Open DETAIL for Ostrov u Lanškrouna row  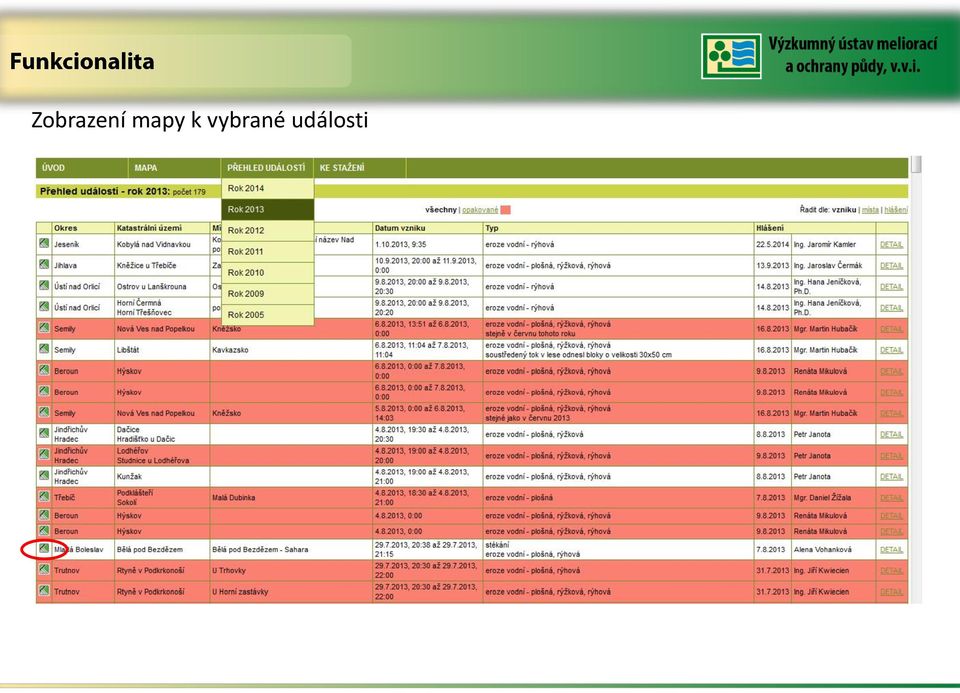891,287
